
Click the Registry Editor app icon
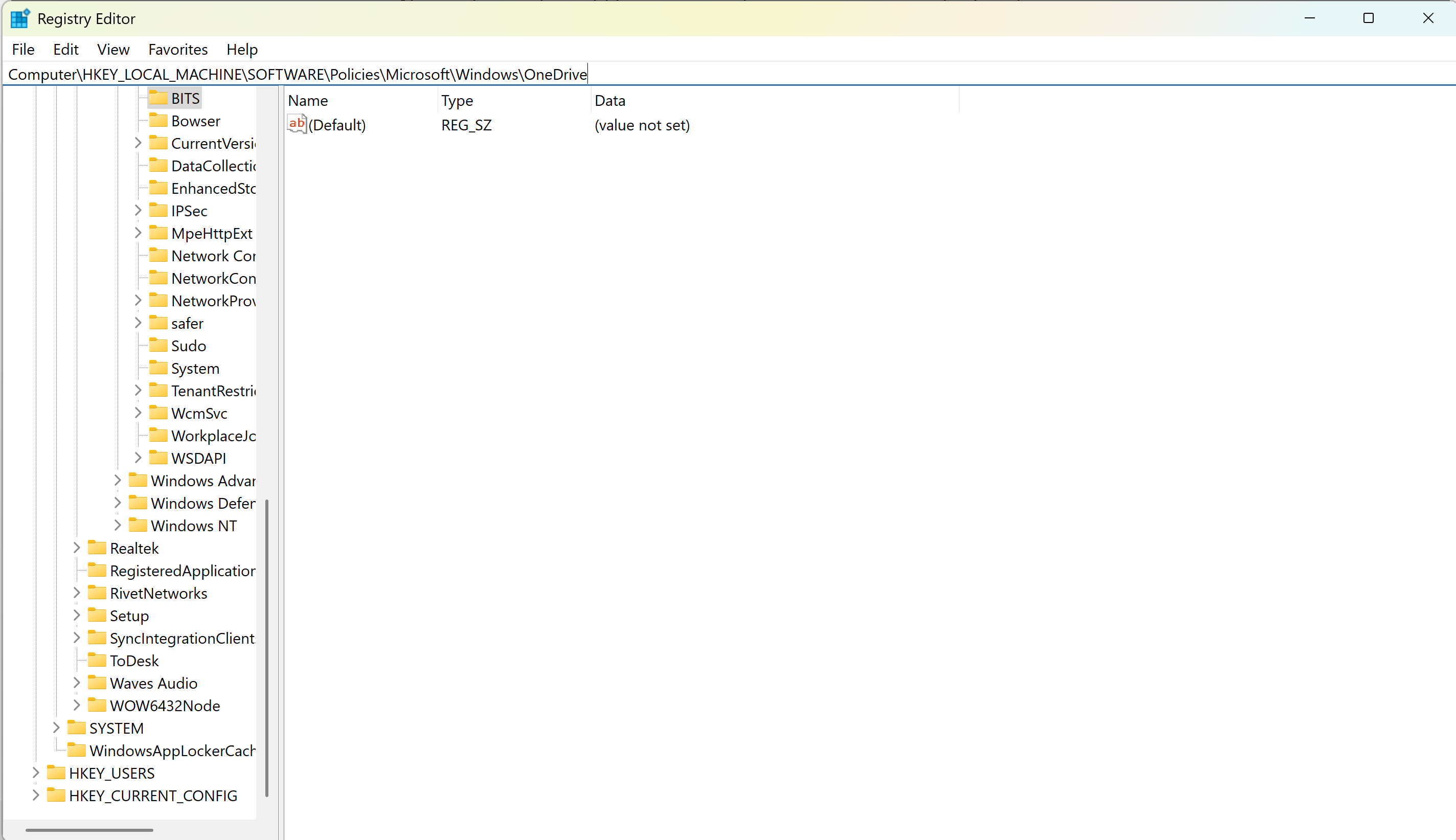pyautogui.click(x=19, y=18)
